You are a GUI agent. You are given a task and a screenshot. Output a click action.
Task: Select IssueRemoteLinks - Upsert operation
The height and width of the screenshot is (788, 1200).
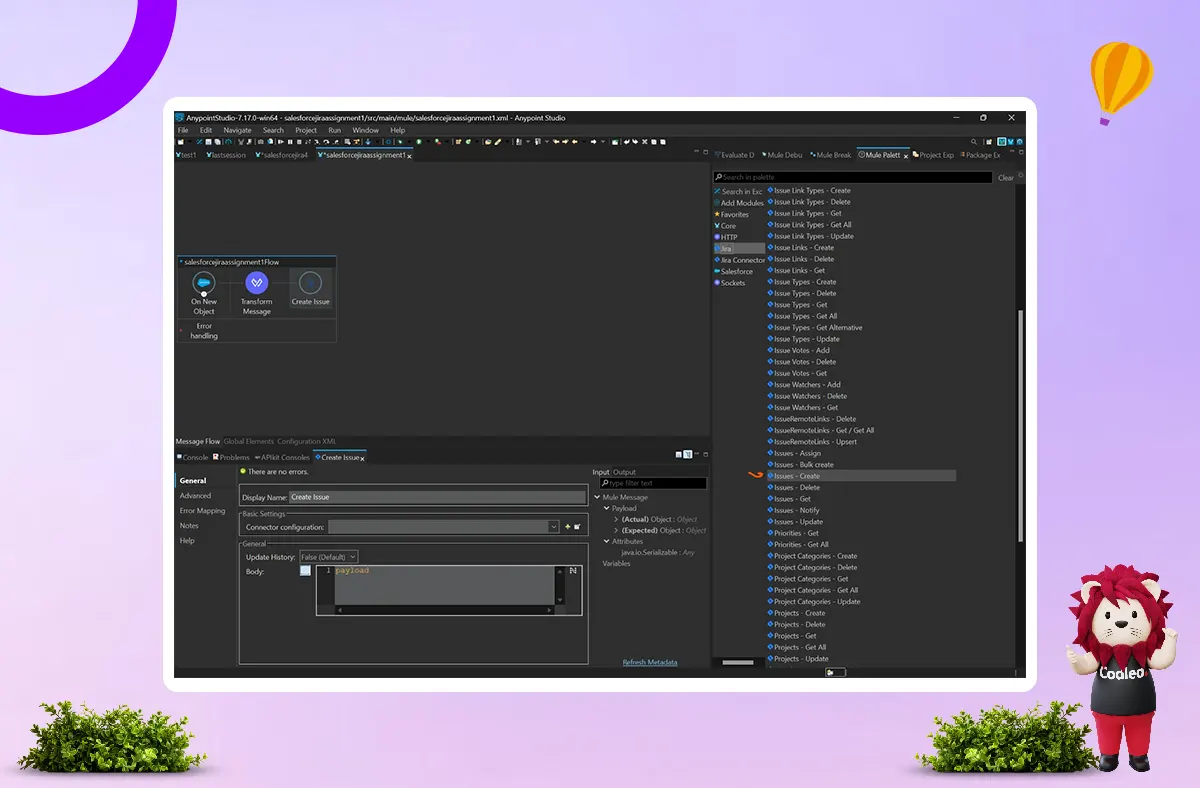tap(812, 442)
